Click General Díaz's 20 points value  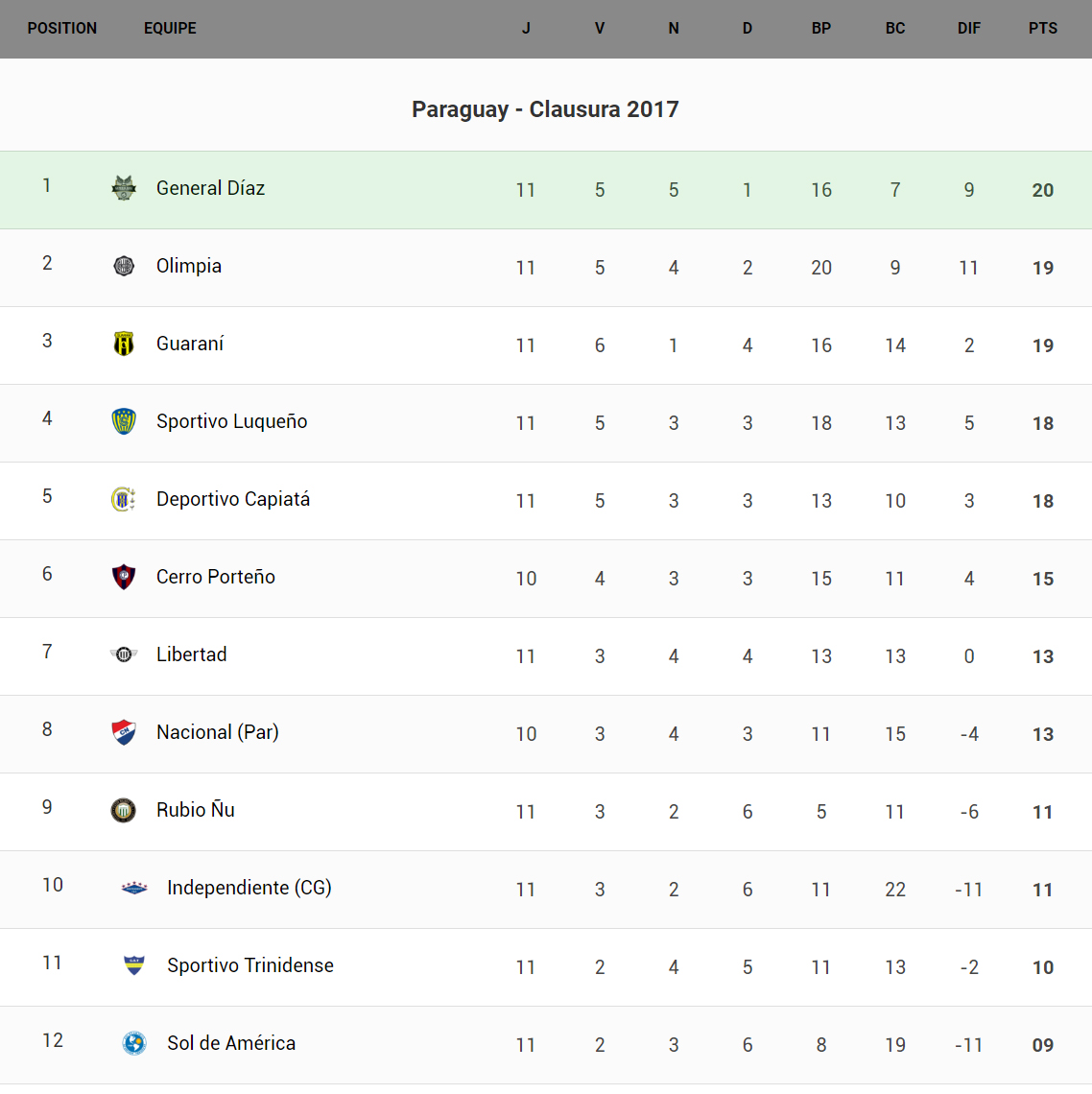click(1042, 190)
